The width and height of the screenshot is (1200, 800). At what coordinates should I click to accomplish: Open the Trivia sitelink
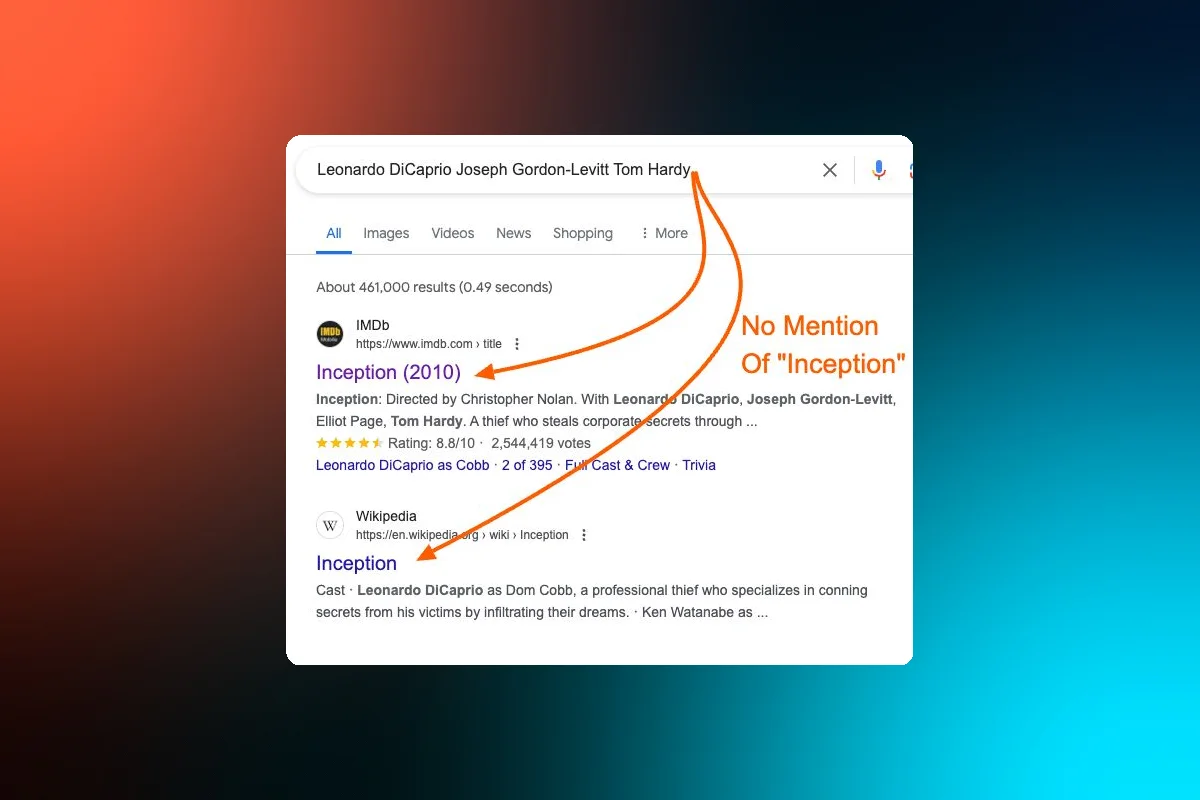click(699, 465)
